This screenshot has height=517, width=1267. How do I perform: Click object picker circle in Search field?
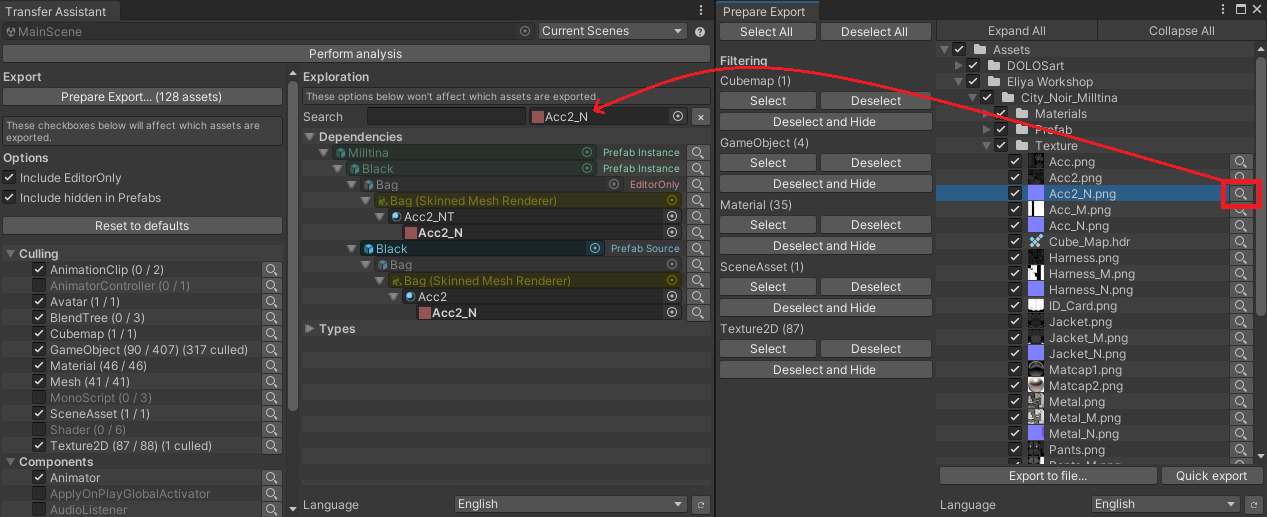tap(678, 117)
